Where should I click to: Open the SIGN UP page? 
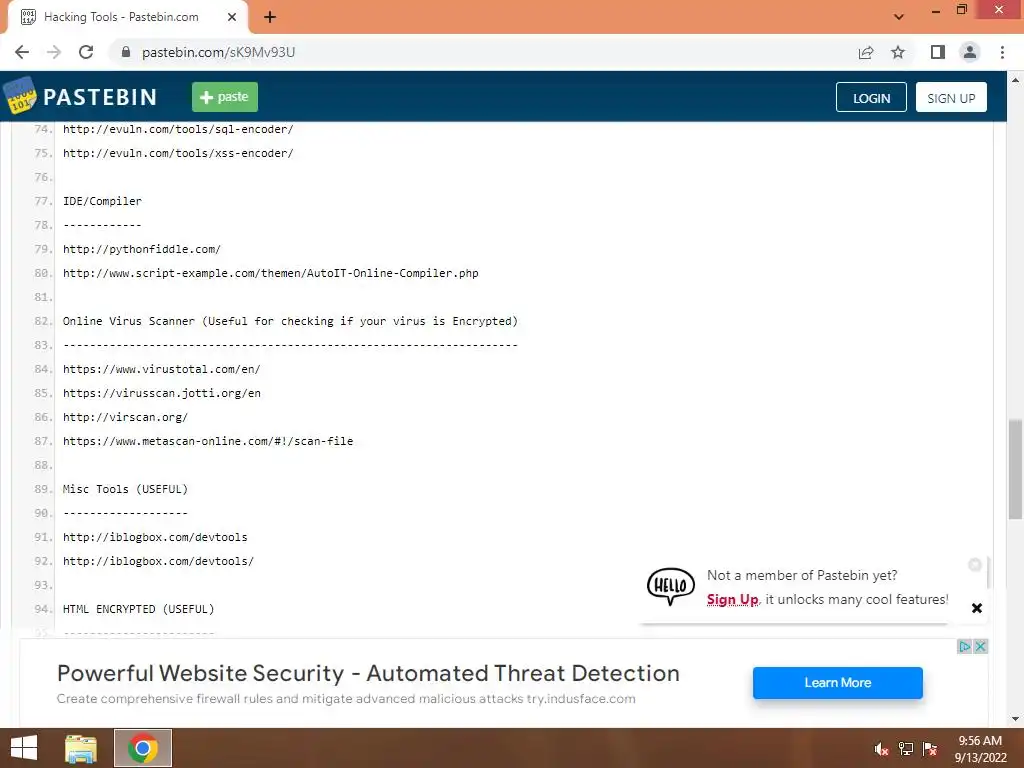click(x=951, y=97)
